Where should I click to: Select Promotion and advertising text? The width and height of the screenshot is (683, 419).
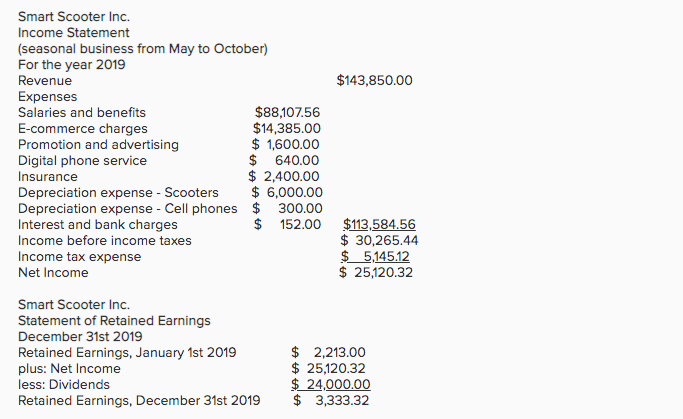point(98,145)
